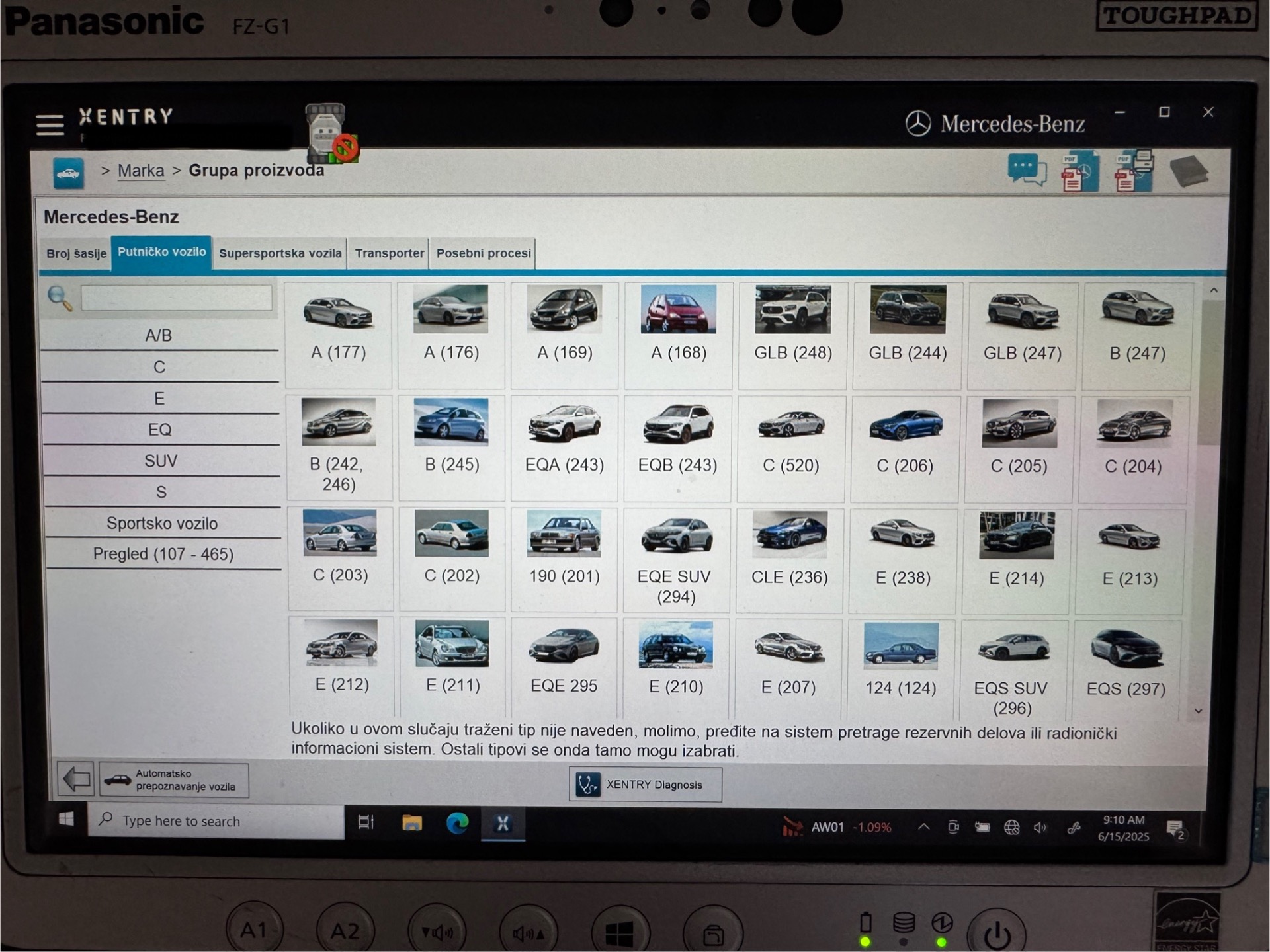1270x952 pixels.
Task: Pick the E (214) model tile
Action: [x=1016, y=561]
